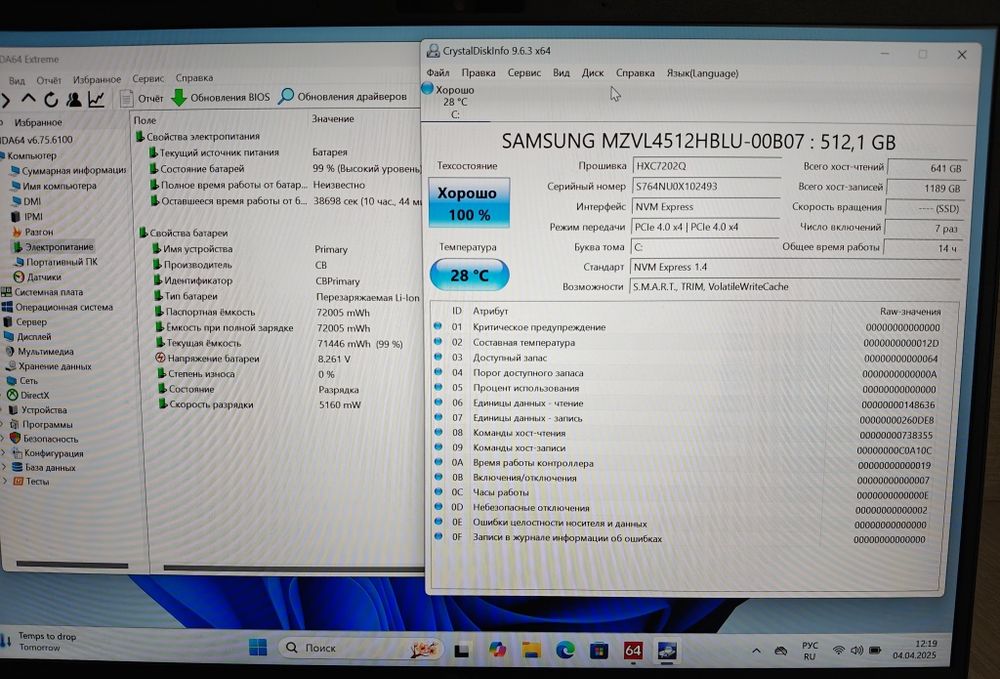Open Избранное menu in AIDA64

(96, 80)
